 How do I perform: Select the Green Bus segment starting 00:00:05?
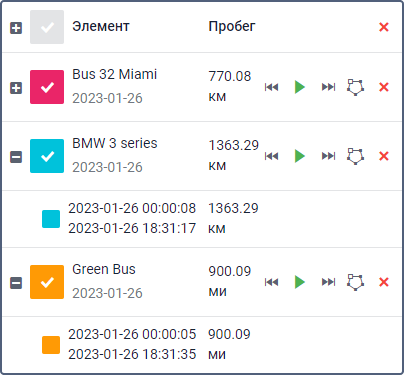pyautogui.click(x=202, y=344)
